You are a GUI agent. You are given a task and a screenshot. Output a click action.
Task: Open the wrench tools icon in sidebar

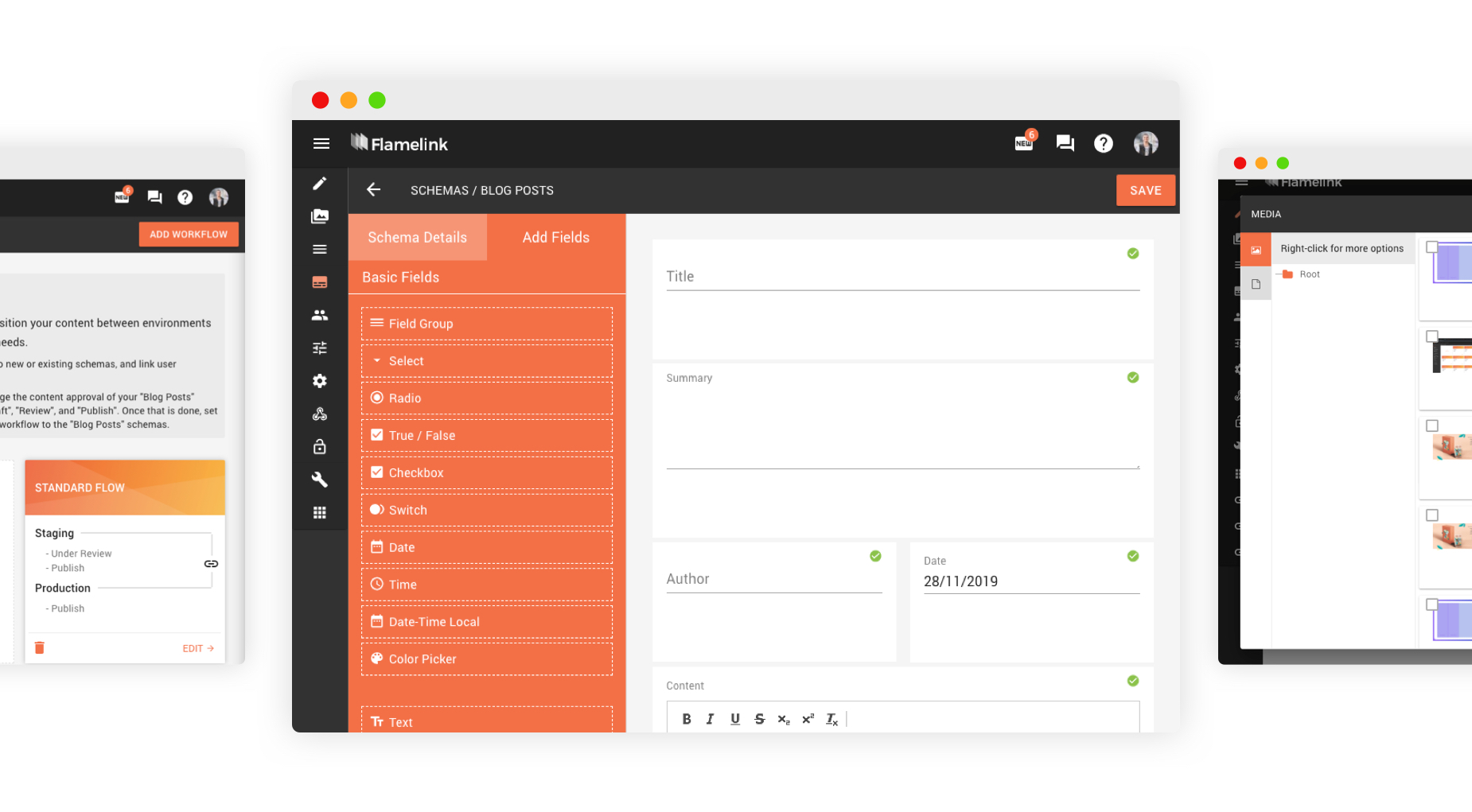(x=320, y=480)
